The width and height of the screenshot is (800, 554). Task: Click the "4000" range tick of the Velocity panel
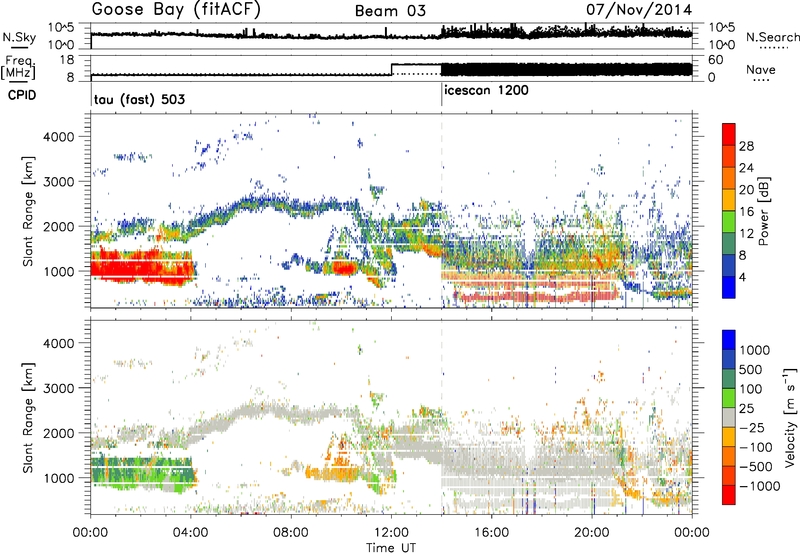tap(58, 343)
